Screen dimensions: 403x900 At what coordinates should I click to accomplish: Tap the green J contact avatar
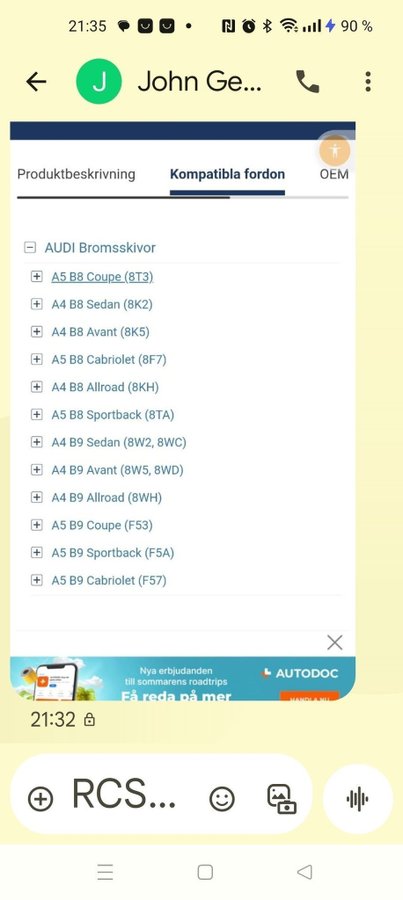click(99, 82)
